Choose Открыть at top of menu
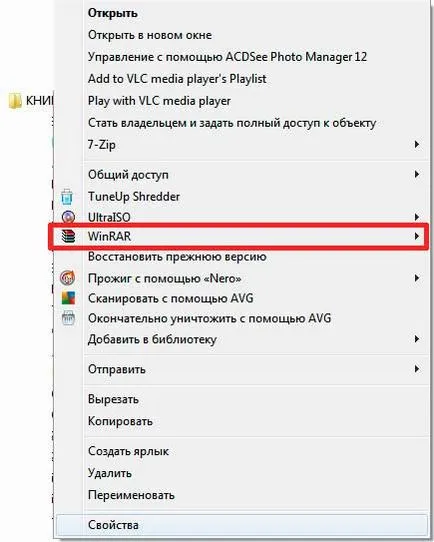Viewport: 434px width, 542px height. tap(113, 13)
